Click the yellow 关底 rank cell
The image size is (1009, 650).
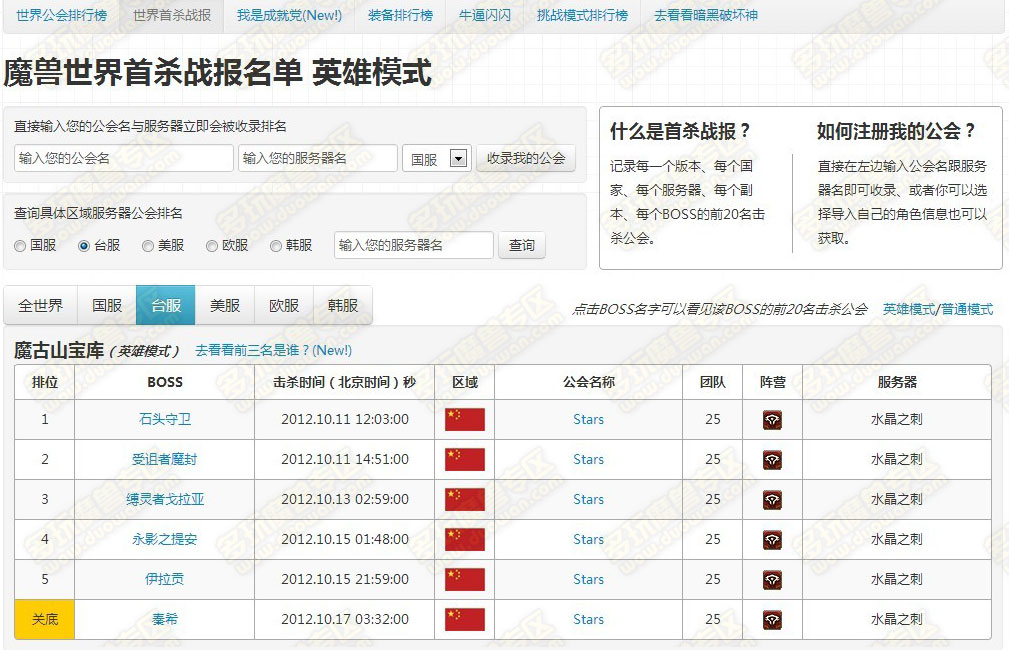pyautogui.click(x=45, y=619)
